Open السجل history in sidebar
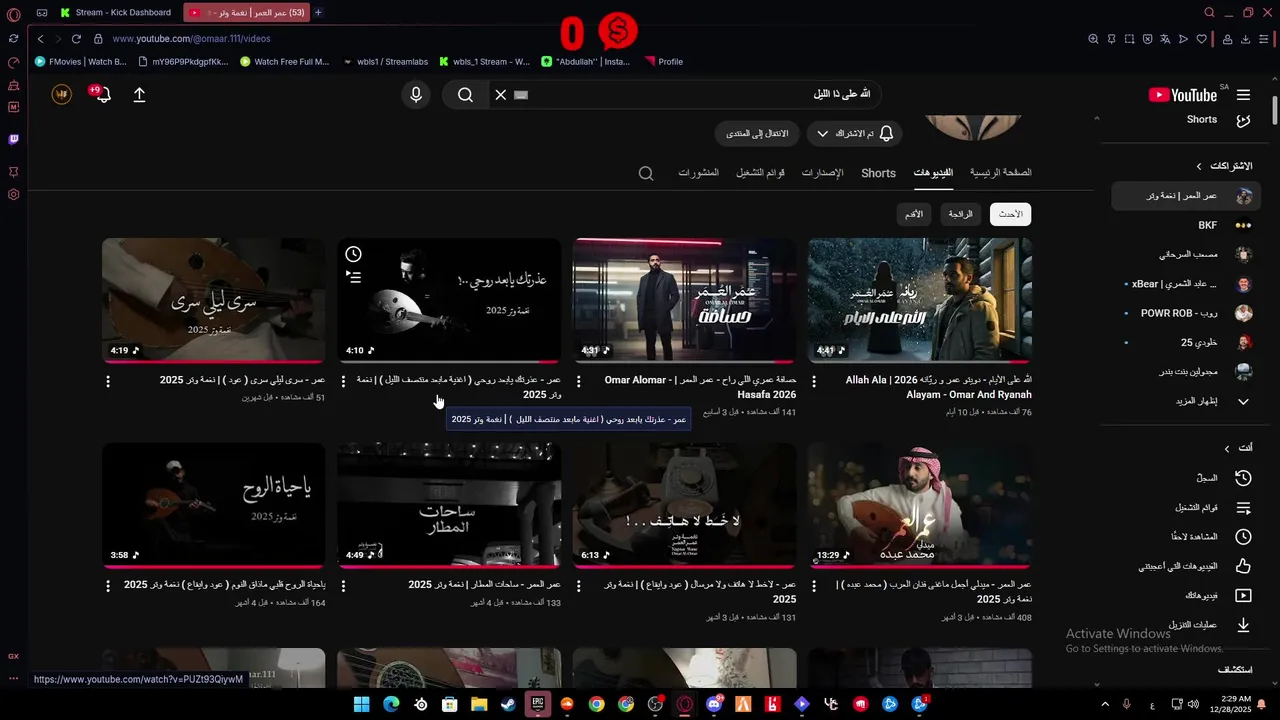This screenshot has height=720, width=1280. 1186,478
